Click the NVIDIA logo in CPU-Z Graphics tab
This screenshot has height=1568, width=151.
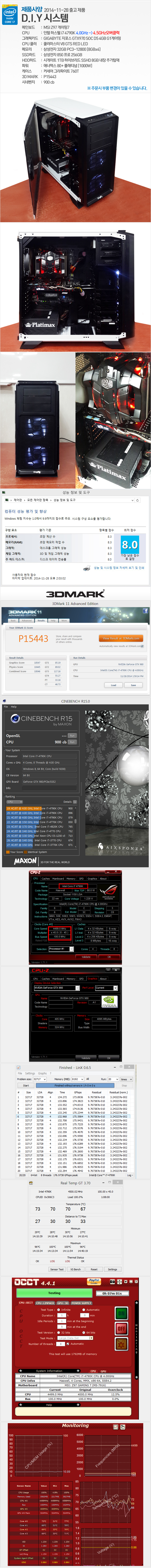click(109, 1001)
